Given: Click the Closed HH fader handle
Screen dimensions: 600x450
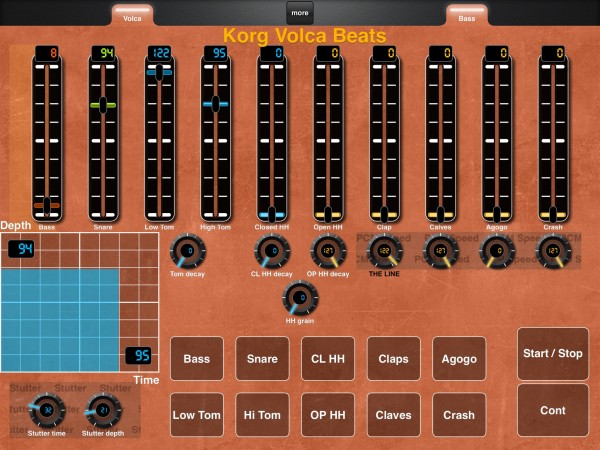Looking at the screenshot, I should tap(272, 215).
